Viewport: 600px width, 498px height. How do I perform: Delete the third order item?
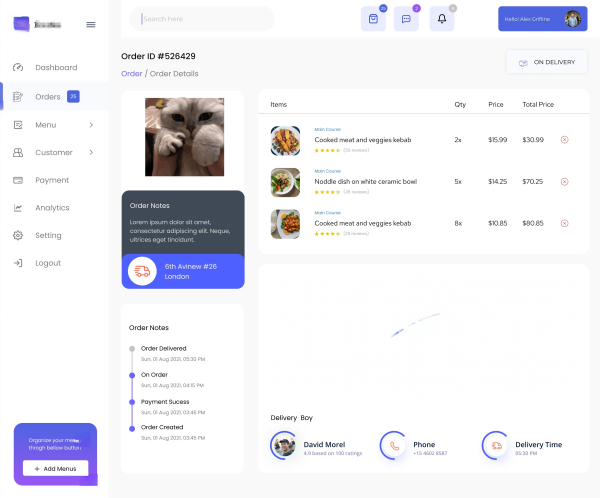pyautogui.click(x=564, y=223)
